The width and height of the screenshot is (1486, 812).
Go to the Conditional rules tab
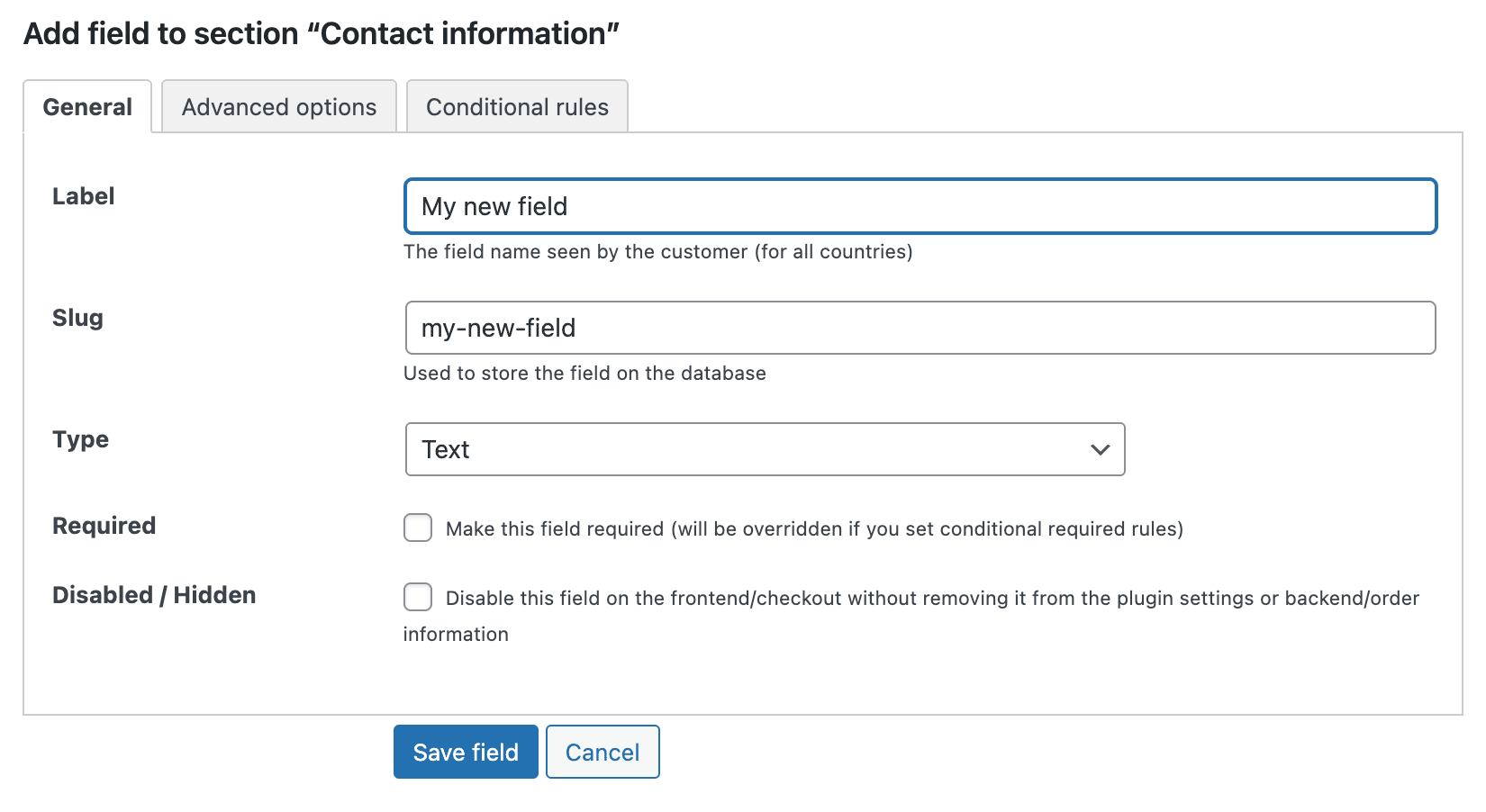tap(517, 107)
